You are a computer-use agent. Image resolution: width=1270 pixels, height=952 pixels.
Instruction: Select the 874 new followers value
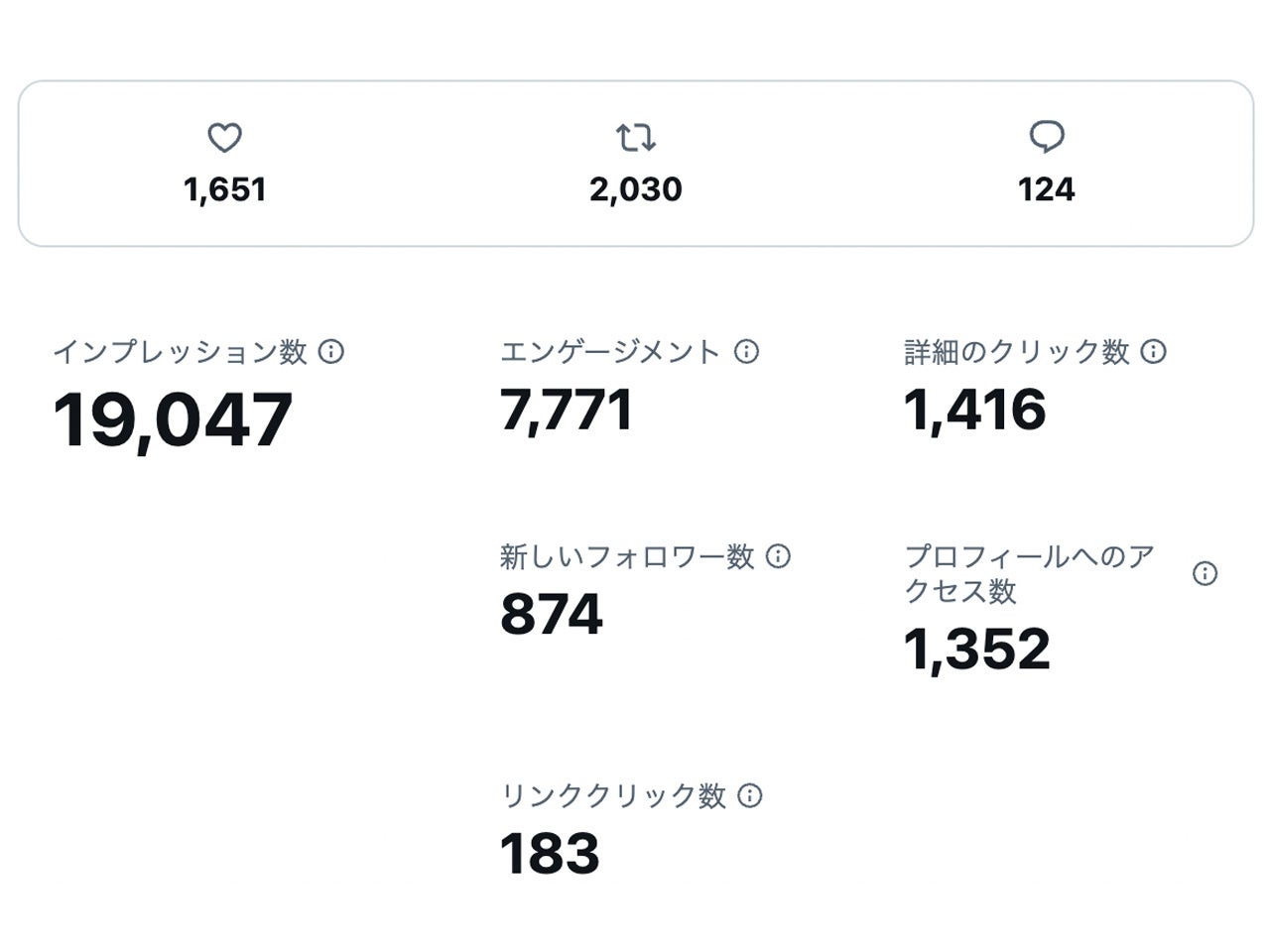552,615
